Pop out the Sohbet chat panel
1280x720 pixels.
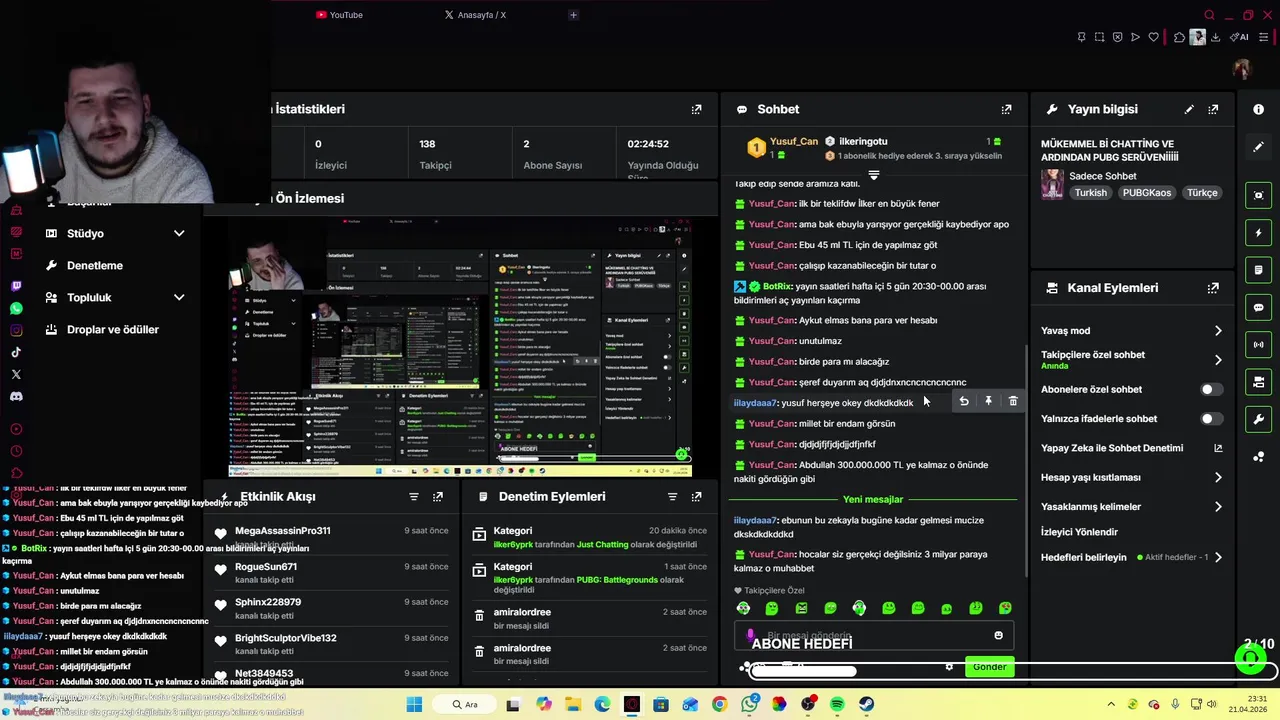[1006, 109]
